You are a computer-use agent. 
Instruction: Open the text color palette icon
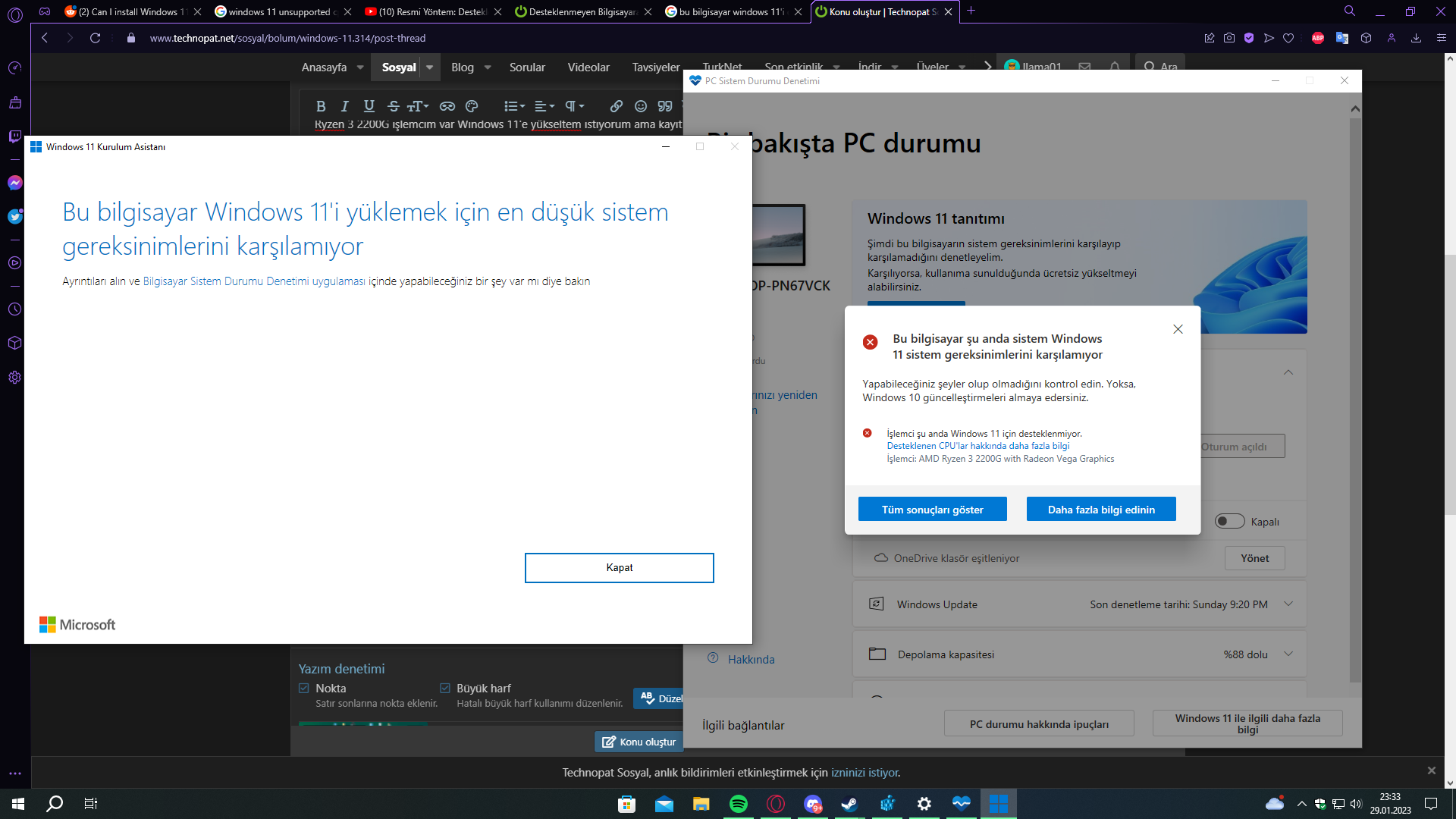[x=472, y=106]
